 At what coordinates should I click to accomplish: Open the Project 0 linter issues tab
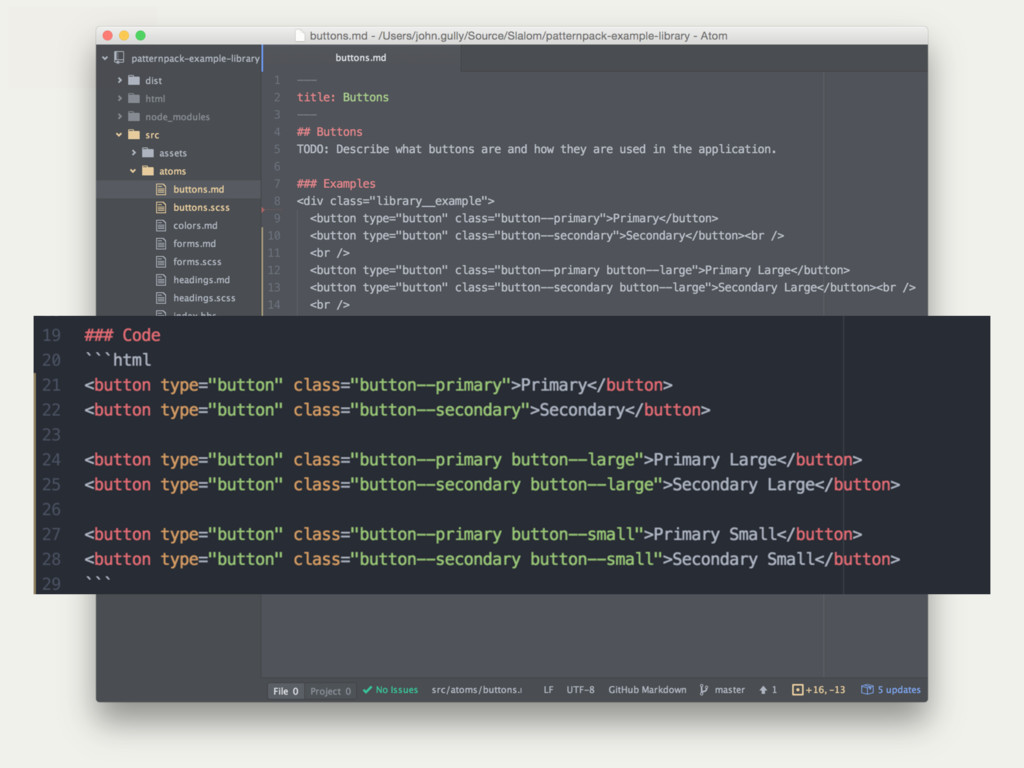tap(330, 691)
